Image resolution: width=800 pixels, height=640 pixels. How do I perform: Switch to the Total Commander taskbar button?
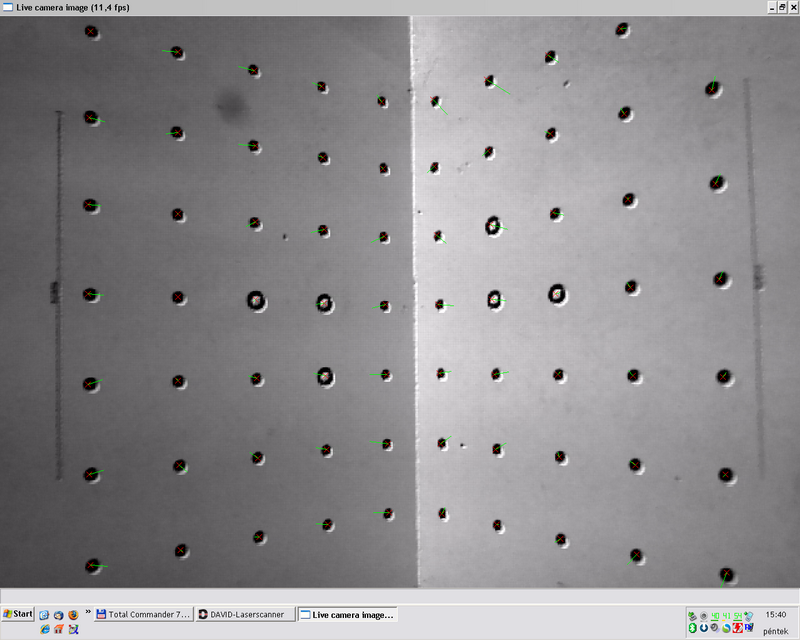click(x=143, y=614)
